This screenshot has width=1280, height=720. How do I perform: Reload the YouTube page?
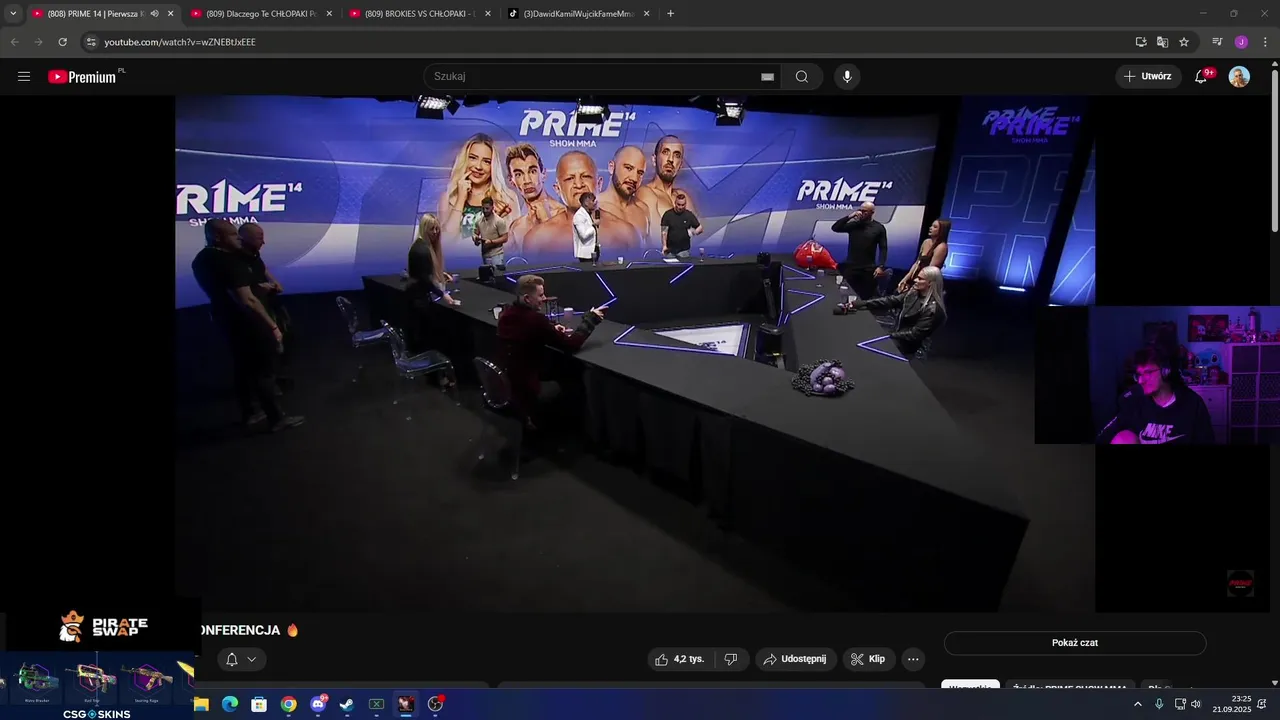(x=62, y=42)
